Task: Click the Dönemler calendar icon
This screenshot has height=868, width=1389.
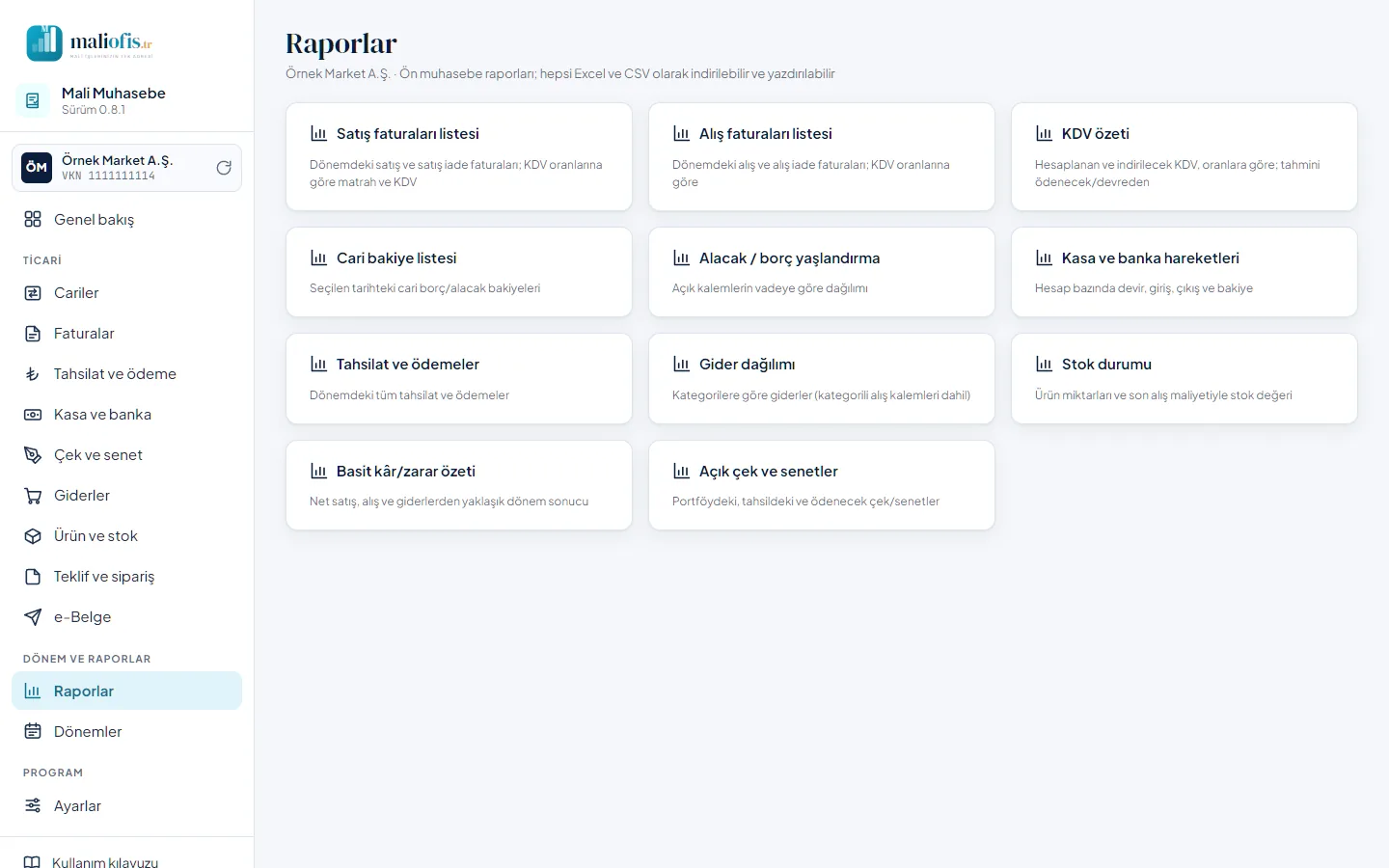Action: (33, 731)
